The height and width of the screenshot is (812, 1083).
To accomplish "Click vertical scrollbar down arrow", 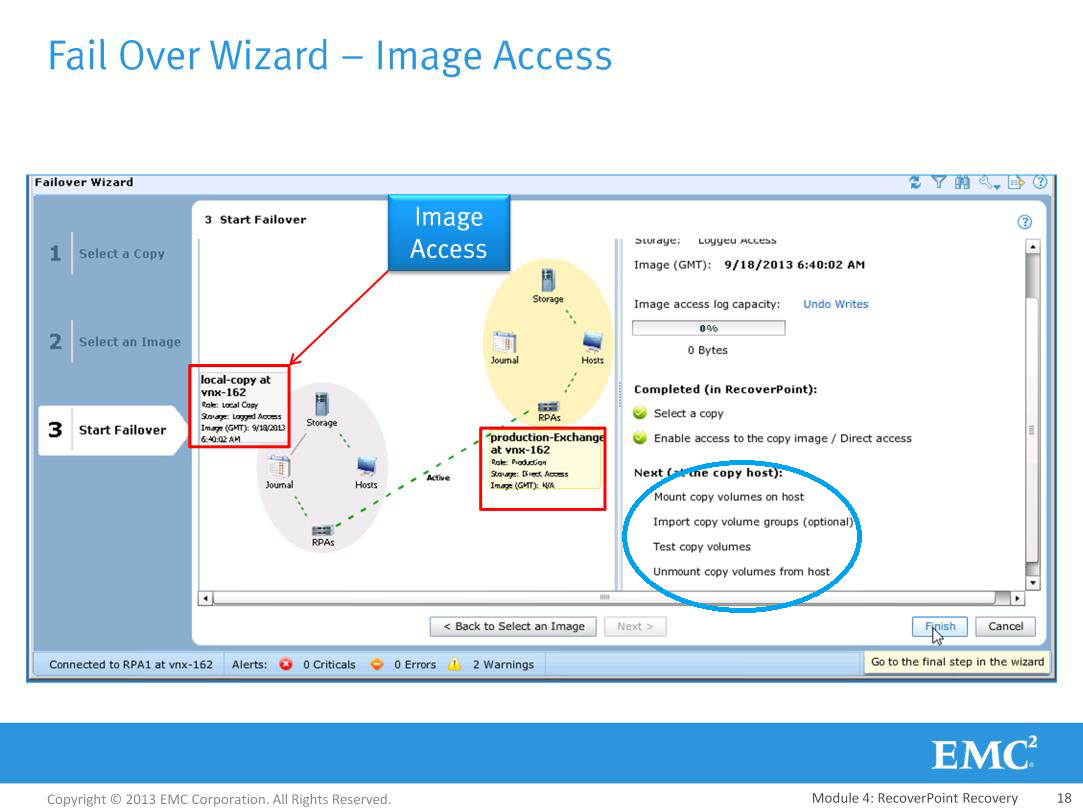I will [x=1033, y=583].
